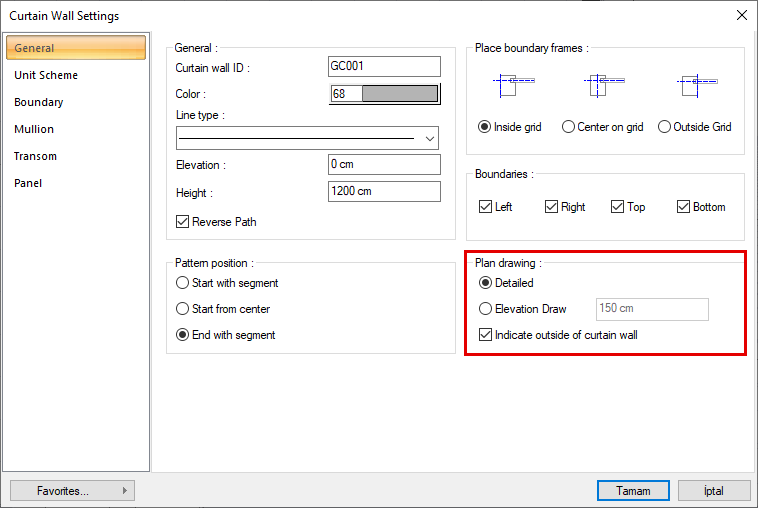Switch to the Unit Scheme section
Viewport: 758px width, 508px height.
tap(46, 75)
